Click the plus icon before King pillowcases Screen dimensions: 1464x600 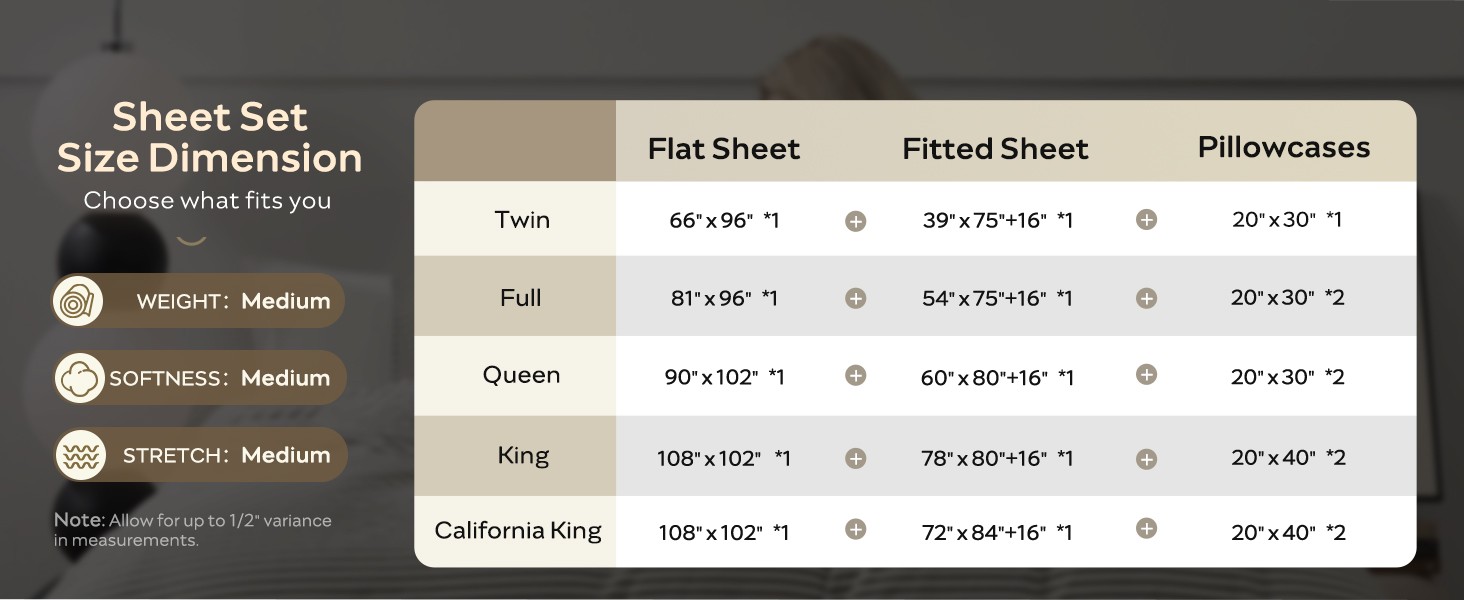point(1147,459)
